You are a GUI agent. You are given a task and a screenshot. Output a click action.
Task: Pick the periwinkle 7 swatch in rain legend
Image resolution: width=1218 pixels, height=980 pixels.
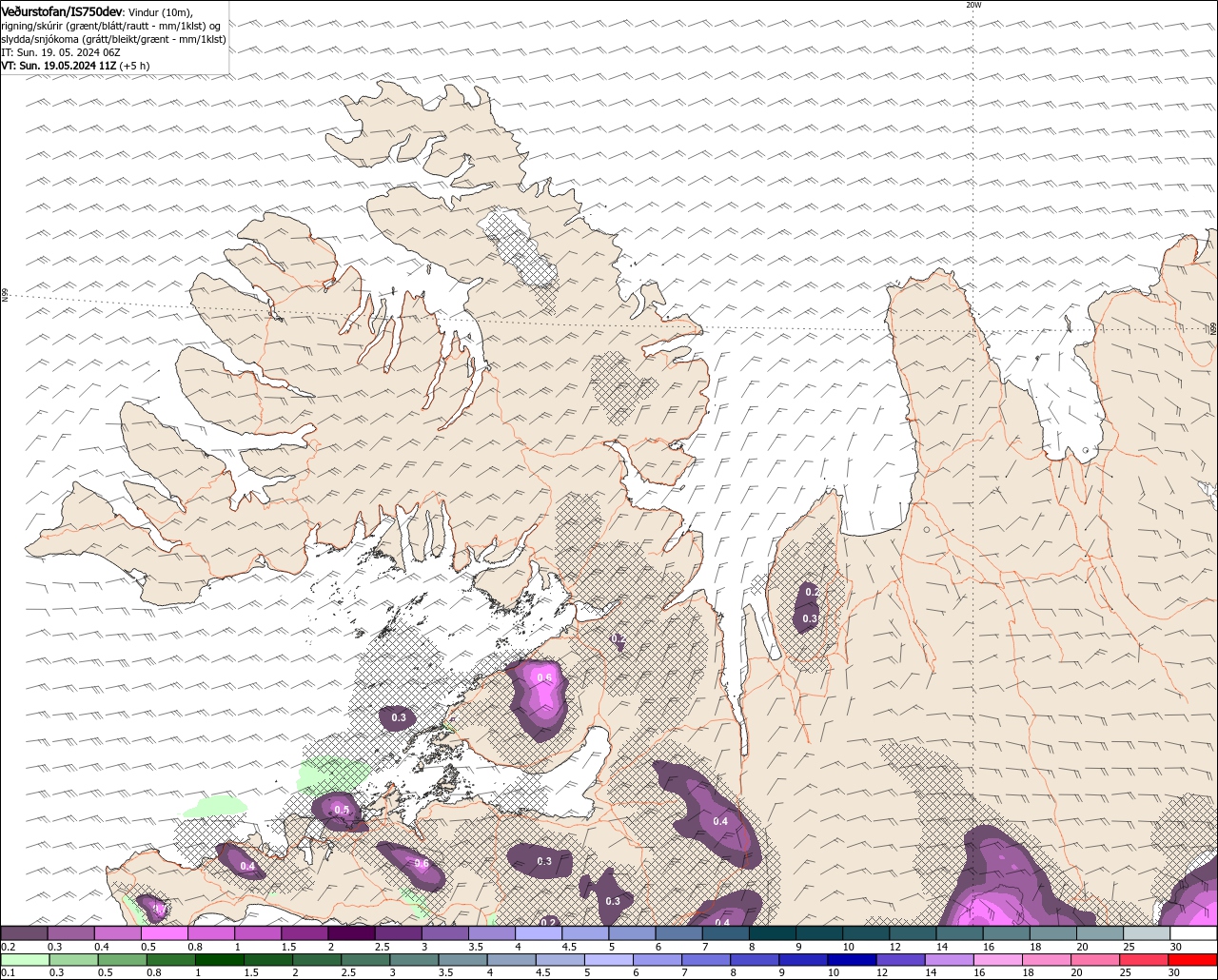click(707, 959)
